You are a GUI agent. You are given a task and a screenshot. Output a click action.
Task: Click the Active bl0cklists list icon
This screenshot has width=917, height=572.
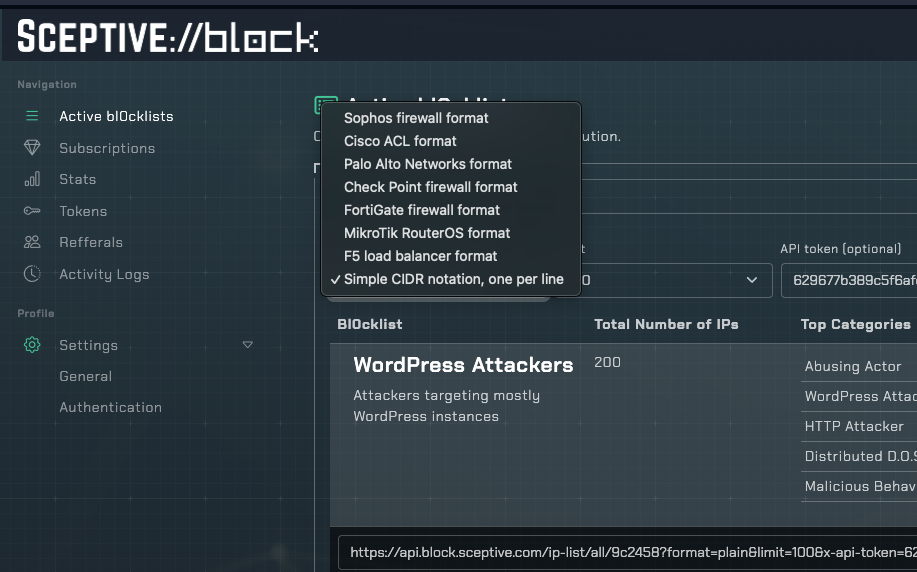point(32,116)
